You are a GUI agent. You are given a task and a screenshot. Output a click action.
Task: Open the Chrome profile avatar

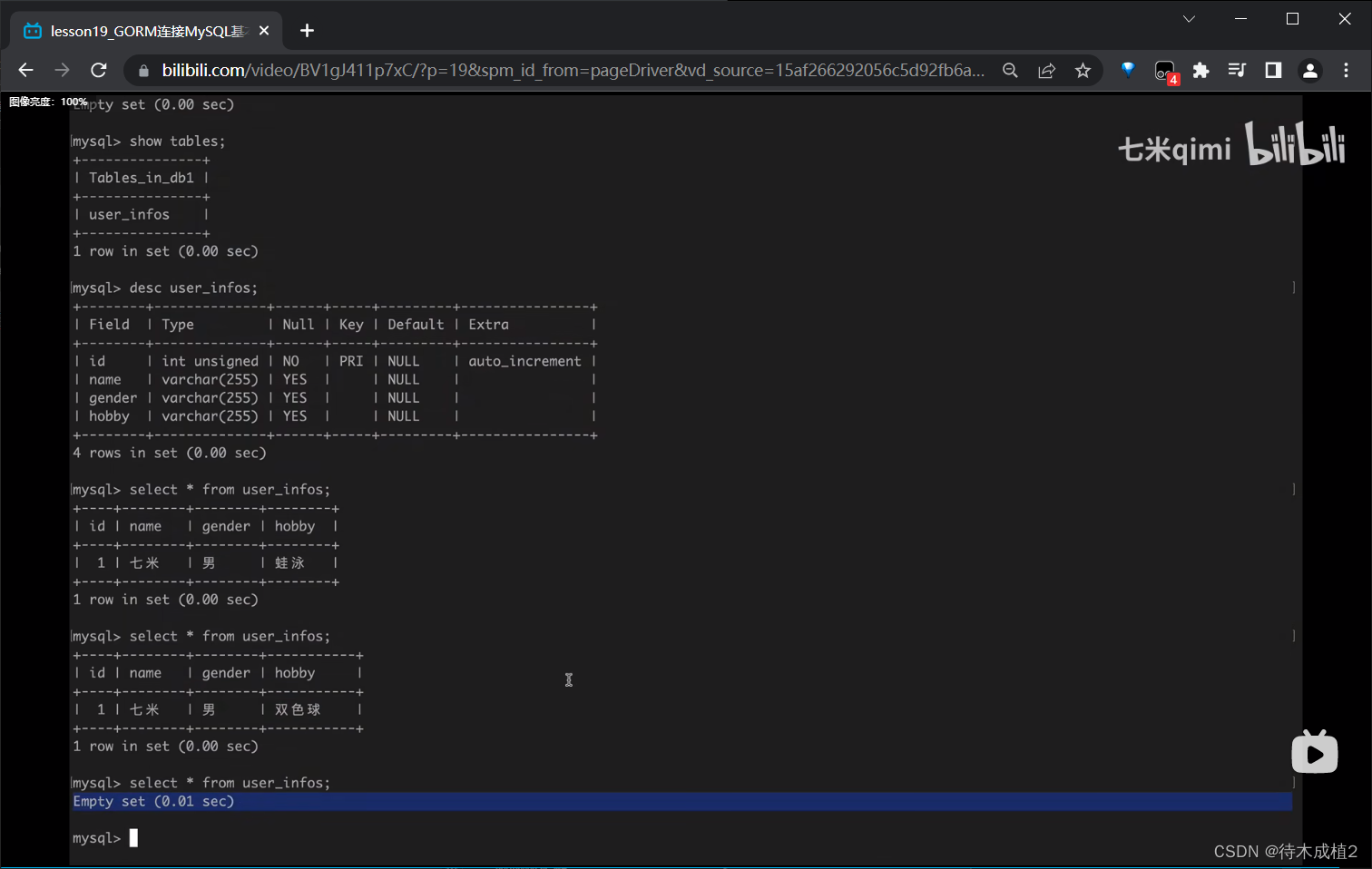1309,70
